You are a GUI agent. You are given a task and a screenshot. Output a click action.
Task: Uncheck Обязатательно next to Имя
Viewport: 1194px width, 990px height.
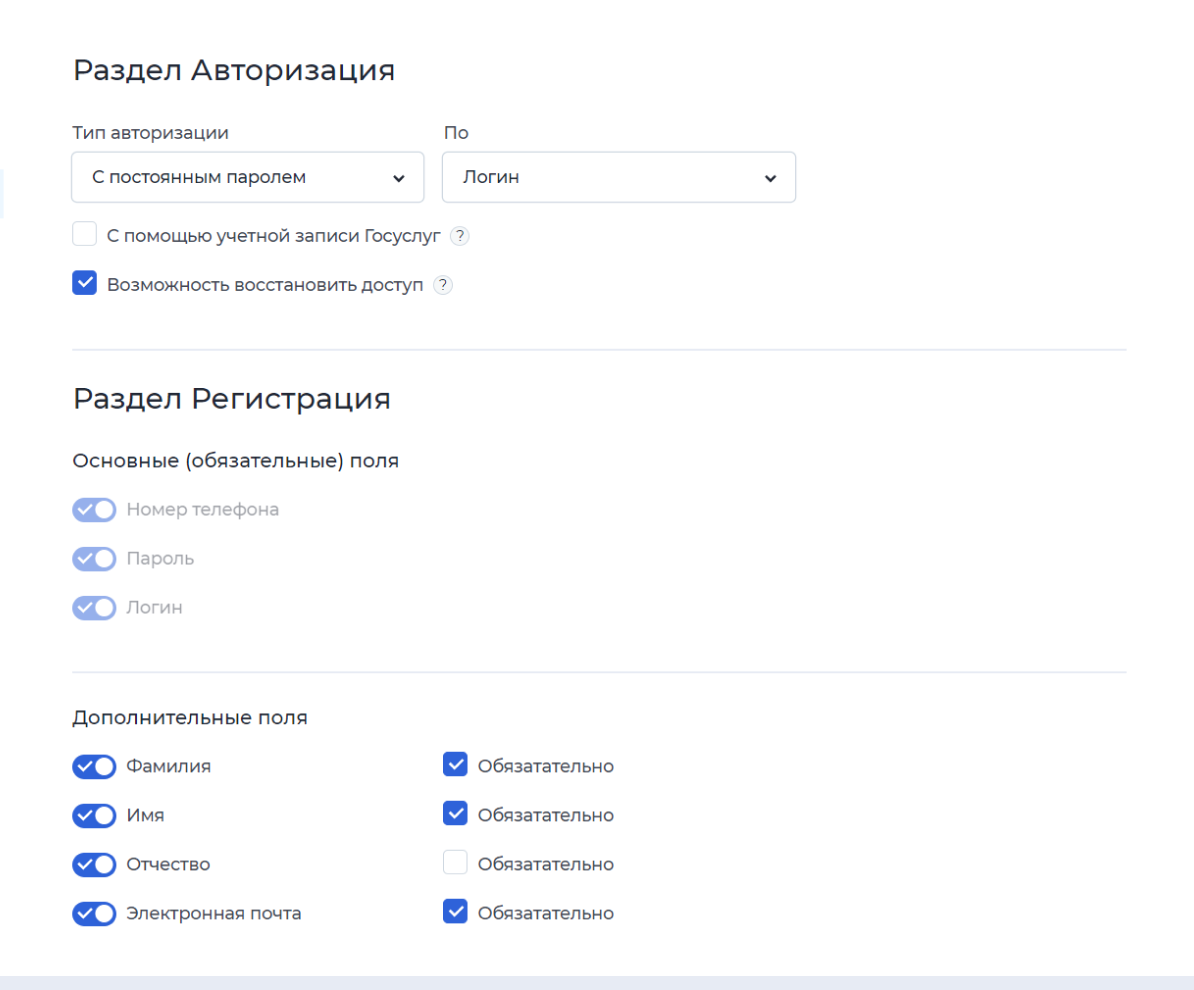coord(455,813)
